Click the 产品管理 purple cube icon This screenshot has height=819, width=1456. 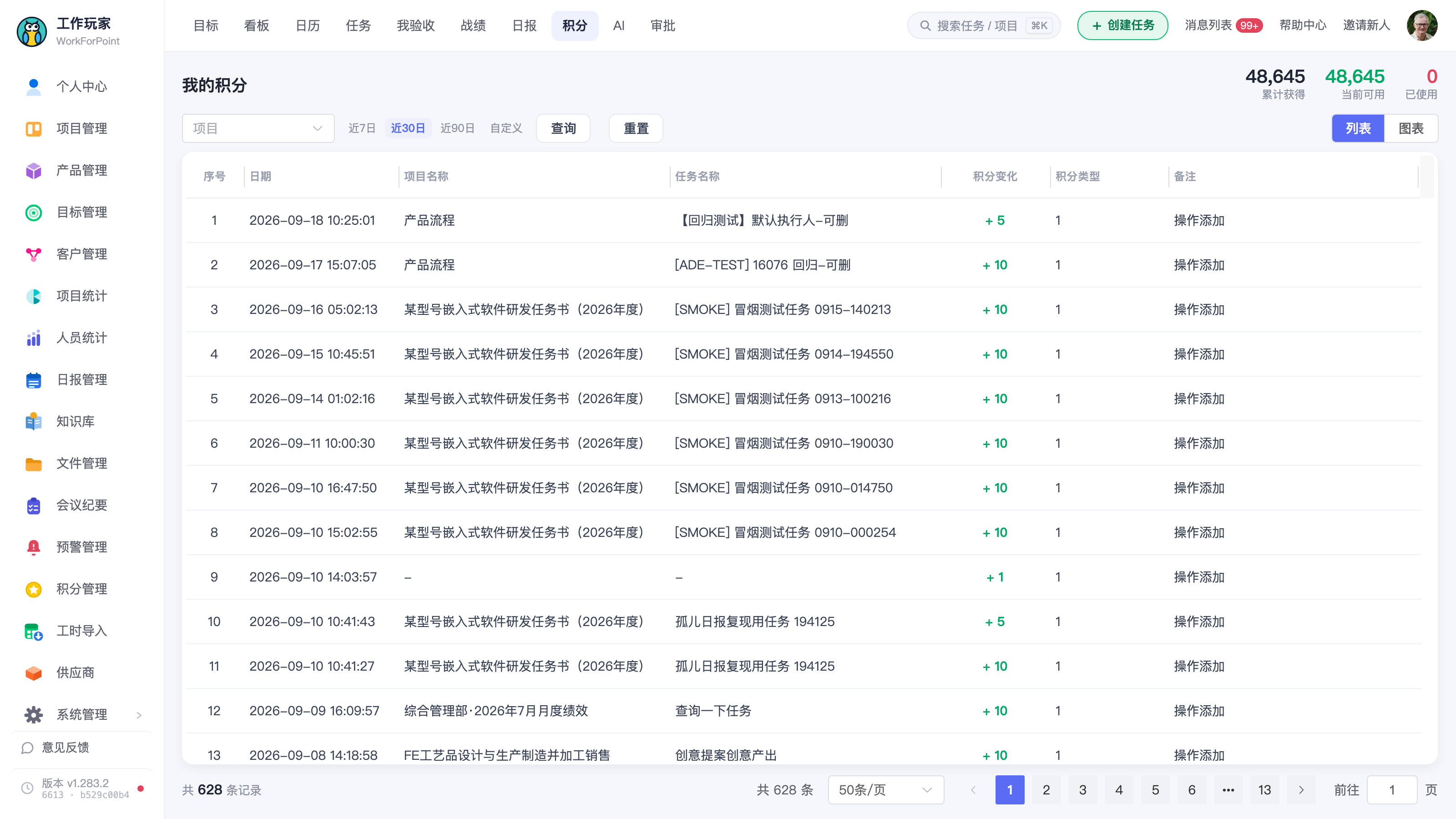[x=33, y=171]
